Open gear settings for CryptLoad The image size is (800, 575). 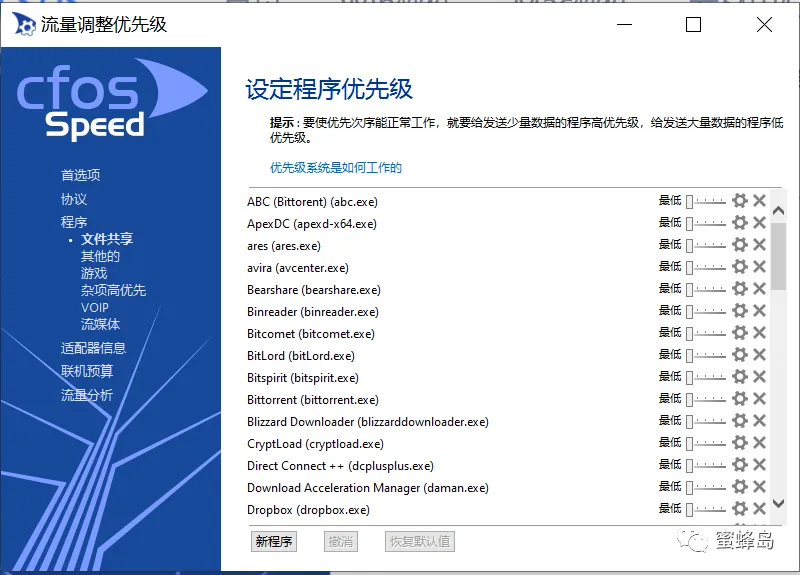[740, 442]
